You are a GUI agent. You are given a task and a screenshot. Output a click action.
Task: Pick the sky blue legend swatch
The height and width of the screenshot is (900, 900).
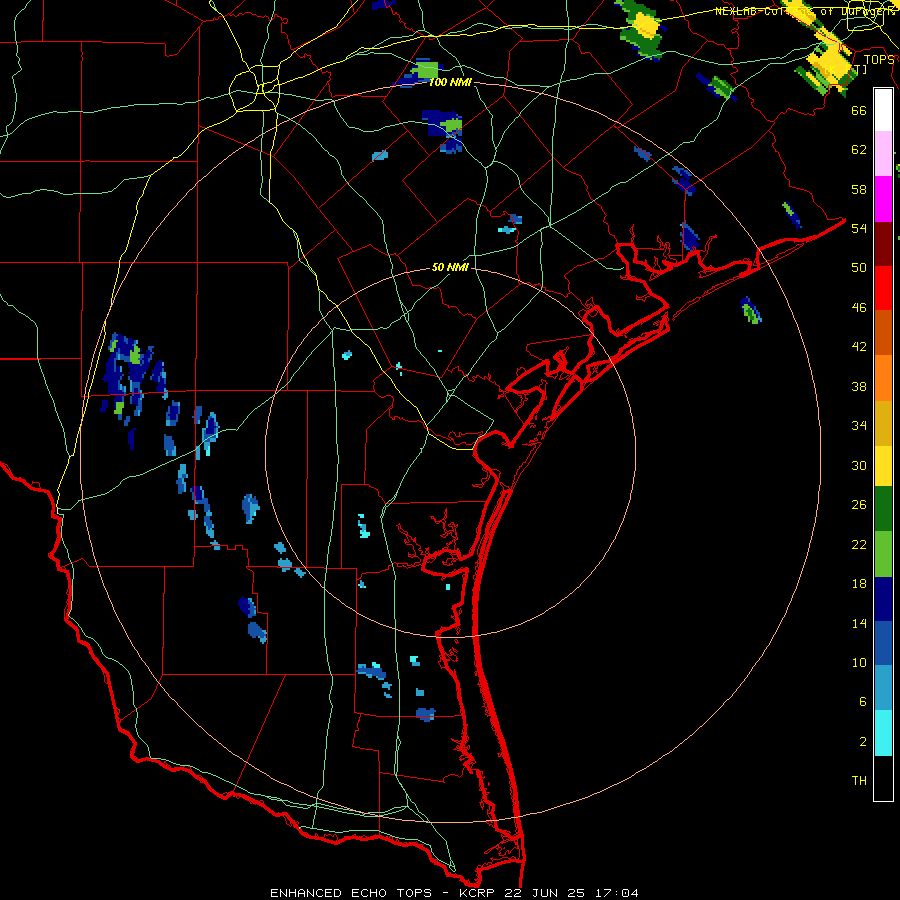883,688
